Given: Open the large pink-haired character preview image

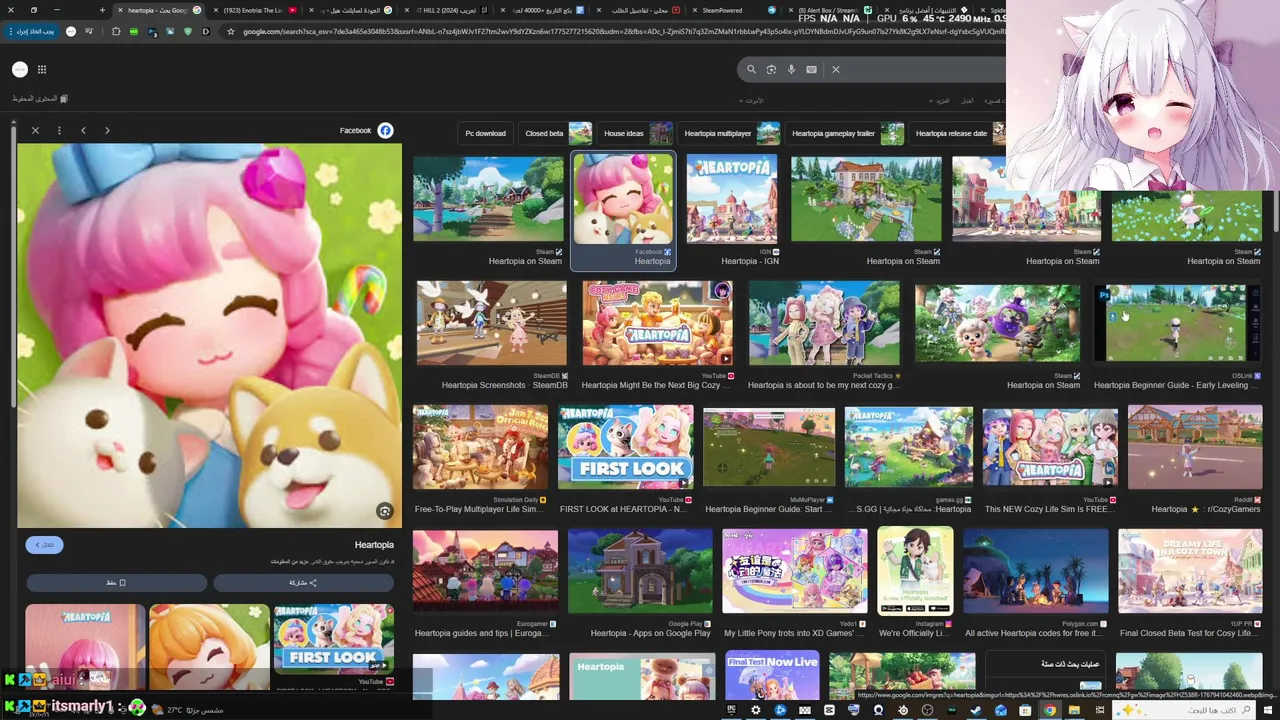Looking at the screenshot, I should (209, 335).
